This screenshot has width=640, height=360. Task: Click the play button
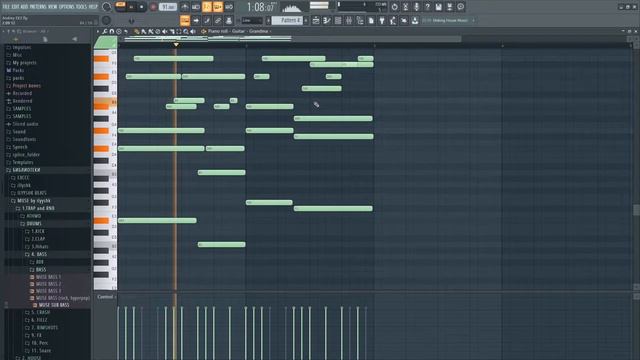pyautogui.click(x=131, y=7)
